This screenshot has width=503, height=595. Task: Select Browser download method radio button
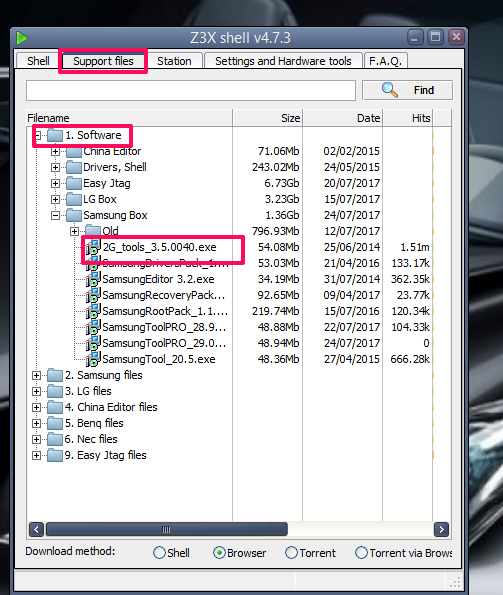tap(219, 552)
